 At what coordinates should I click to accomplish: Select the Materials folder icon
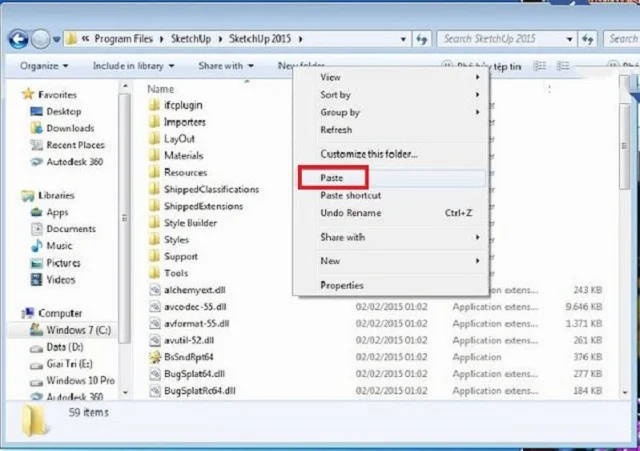tap(154, 156)
